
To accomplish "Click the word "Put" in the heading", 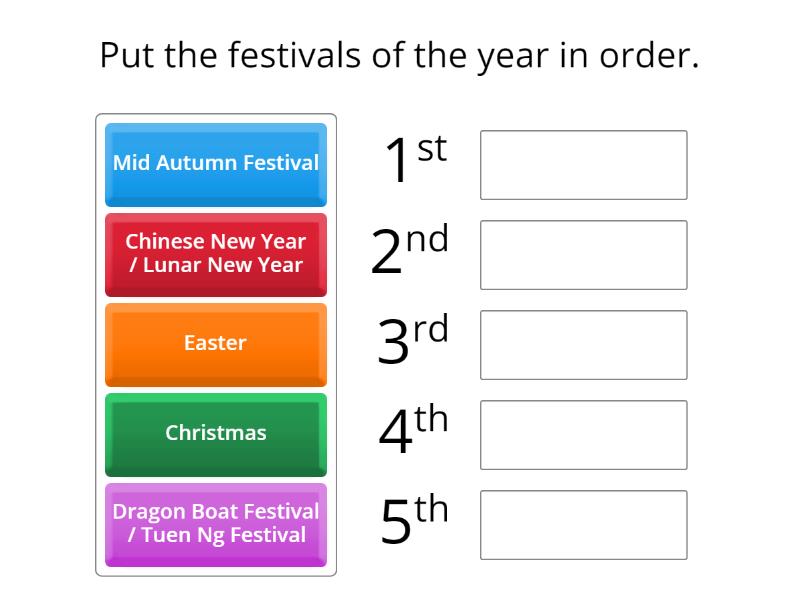I will [127, 56].
